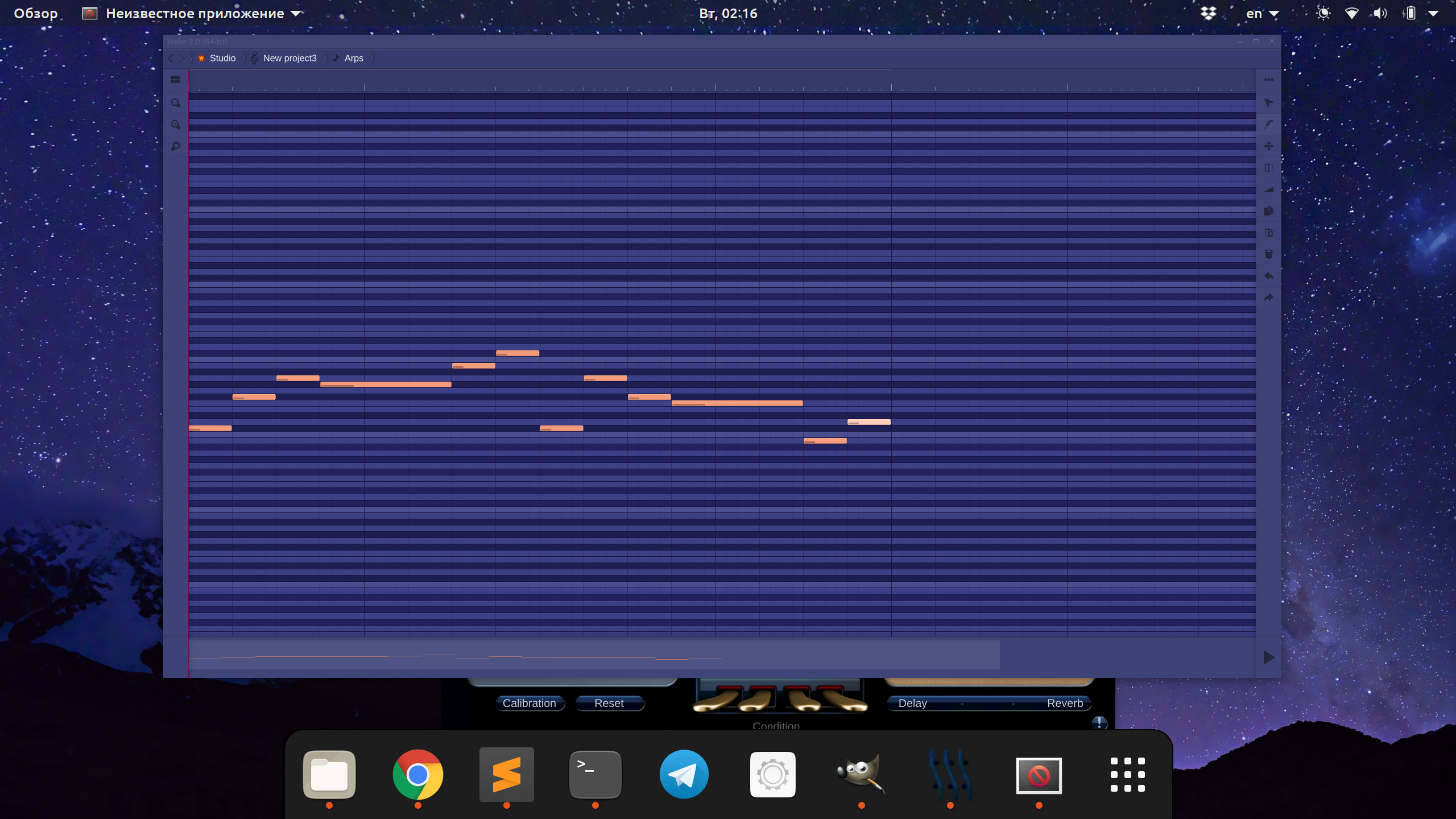
Task: Open New project3 breadcrumb item
Action: [289, 58]
